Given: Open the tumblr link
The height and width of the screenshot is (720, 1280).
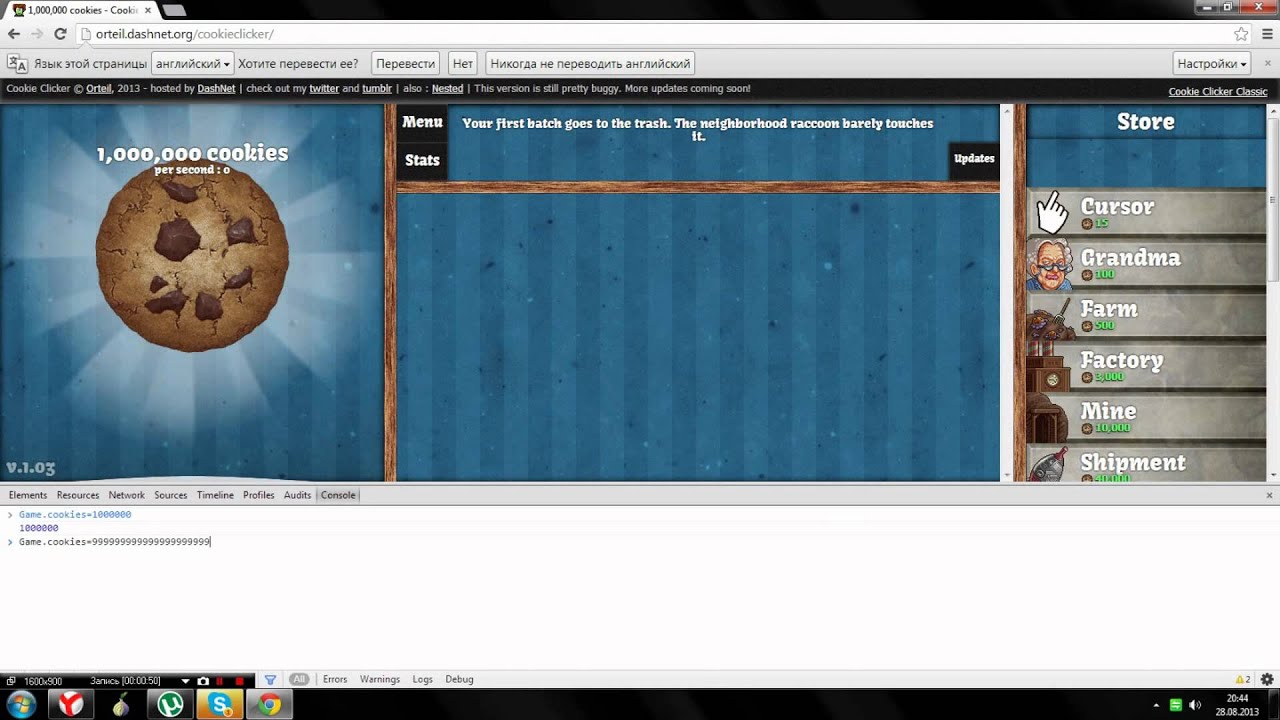Looking at the screenshot, I should coord(377,89).
